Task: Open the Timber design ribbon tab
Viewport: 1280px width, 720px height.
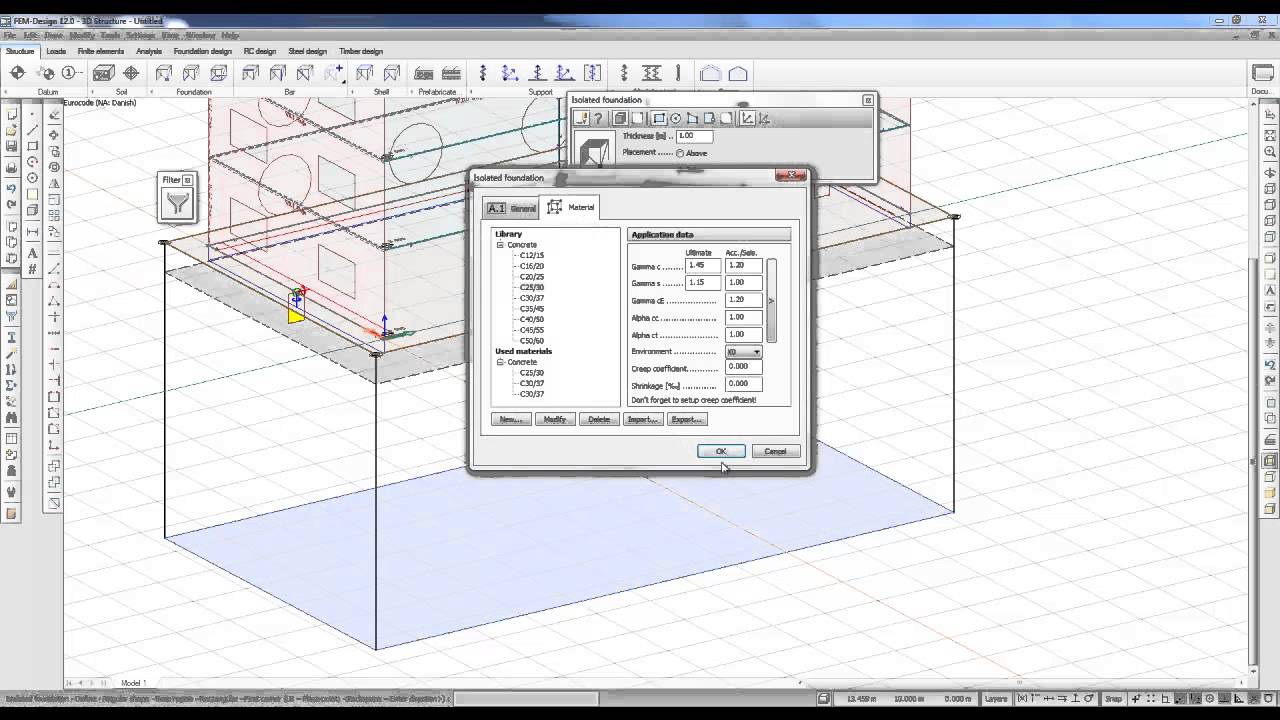Action: tap(361, 51)
